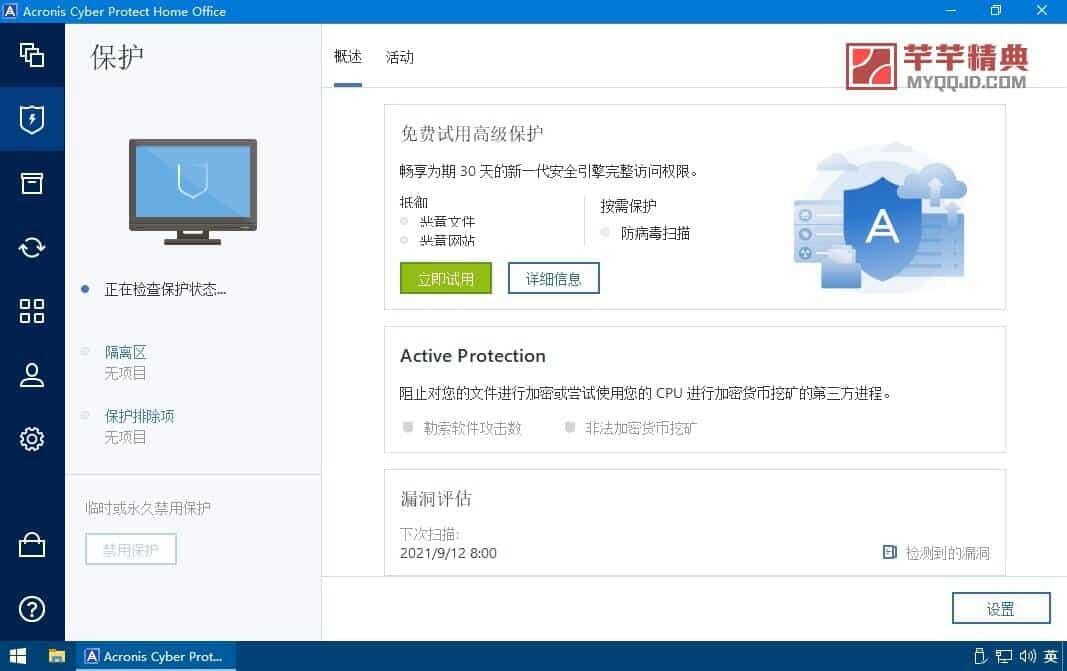
Task: Select the Protection shield icon
Action: click(32, 119)
